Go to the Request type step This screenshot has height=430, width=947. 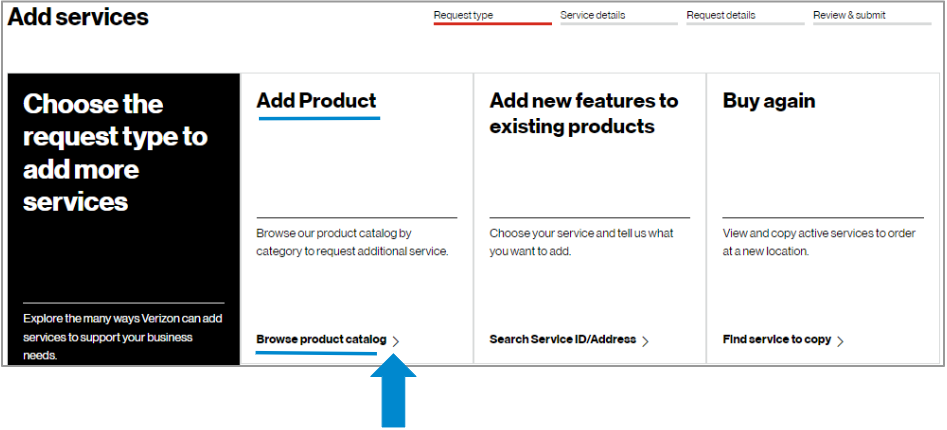click(x=463, y=15)
